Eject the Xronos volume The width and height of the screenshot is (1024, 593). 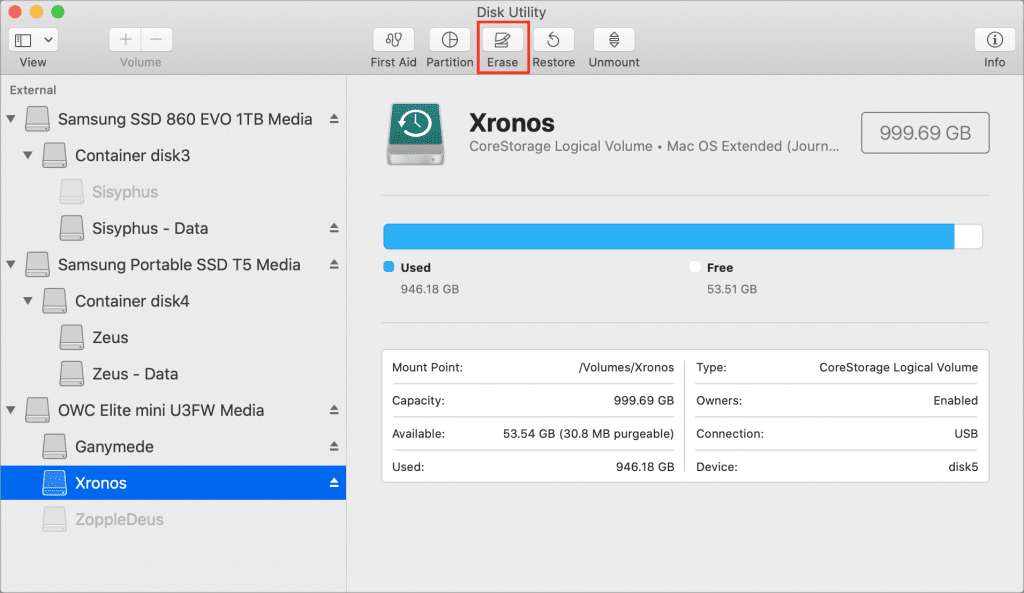pos(335,483)
